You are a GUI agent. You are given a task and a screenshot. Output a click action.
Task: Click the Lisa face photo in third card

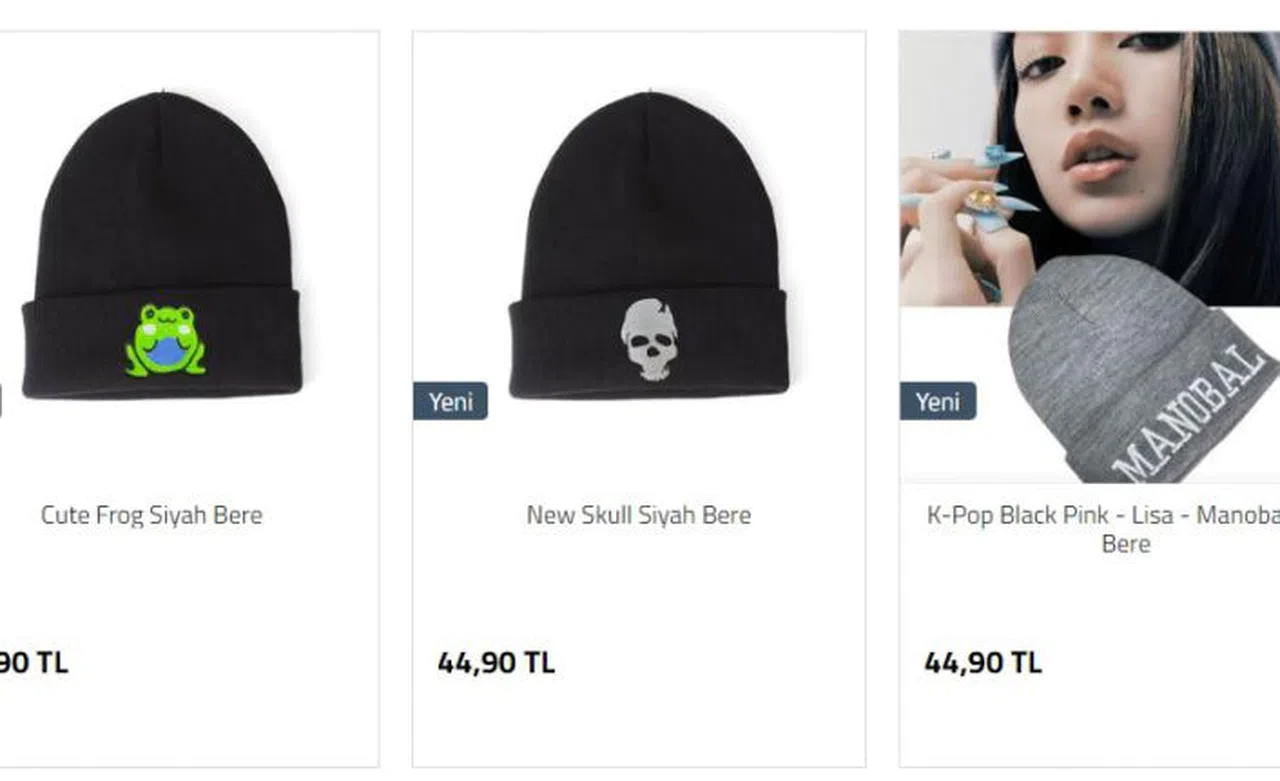1090,168
